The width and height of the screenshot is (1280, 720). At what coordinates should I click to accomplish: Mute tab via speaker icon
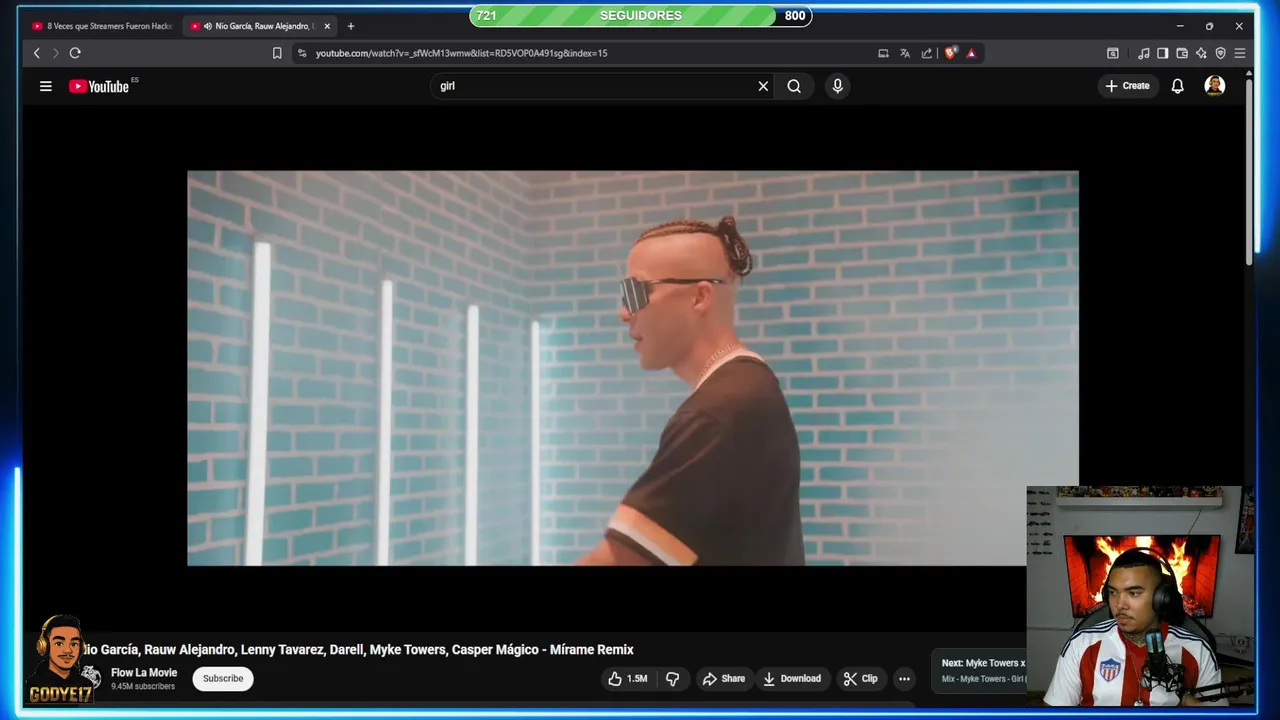point(208,26)
